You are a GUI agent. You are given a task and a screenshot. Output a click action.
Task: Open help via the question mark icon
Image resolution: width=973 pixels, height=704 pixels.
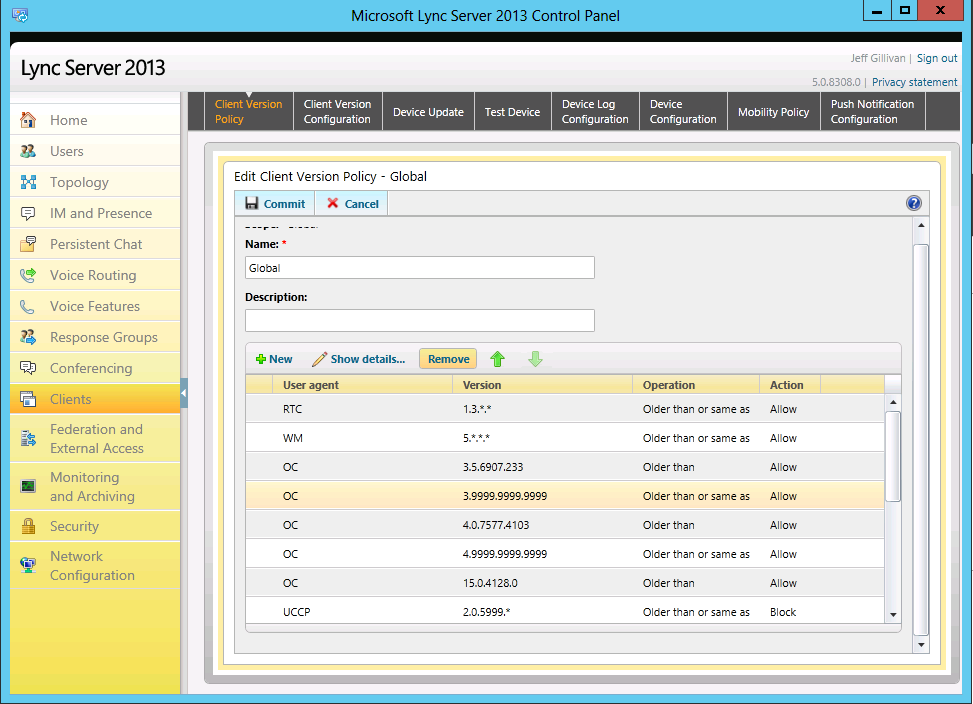pos(913,202)
